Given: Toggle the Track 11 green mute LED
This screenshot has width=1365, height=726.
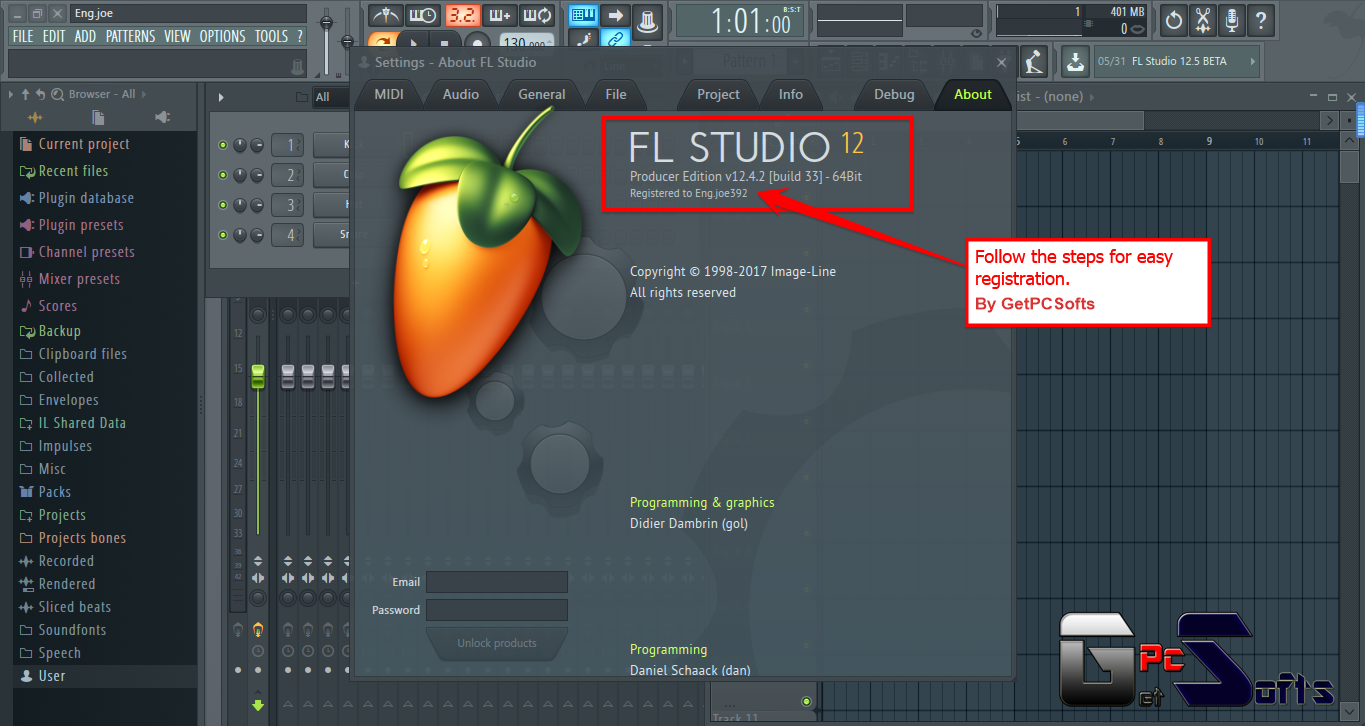Looking at the screenshot, I should 806,701.
